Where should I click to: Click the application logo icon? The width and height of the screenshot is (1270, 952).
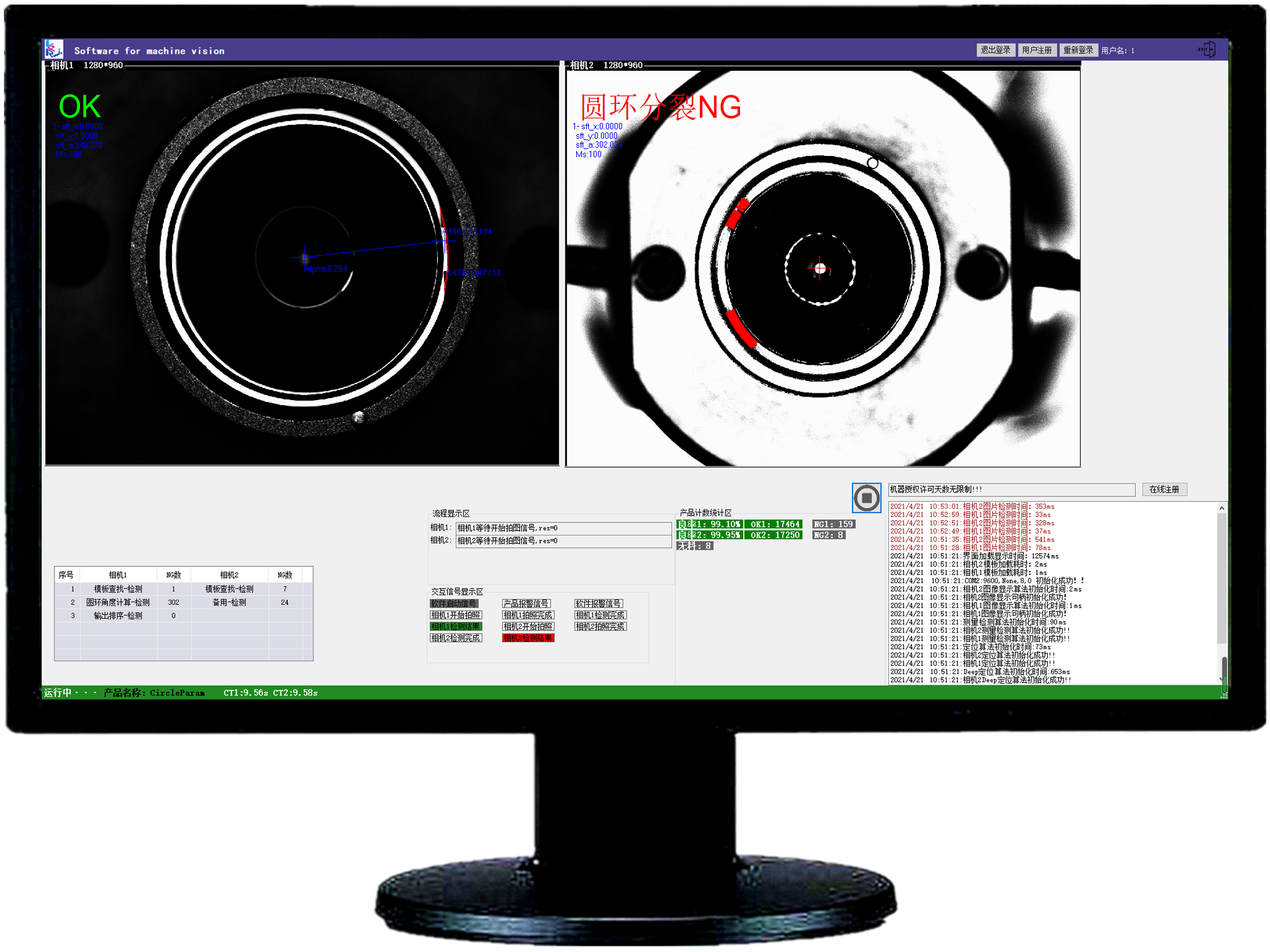click(x=54, y=50)
